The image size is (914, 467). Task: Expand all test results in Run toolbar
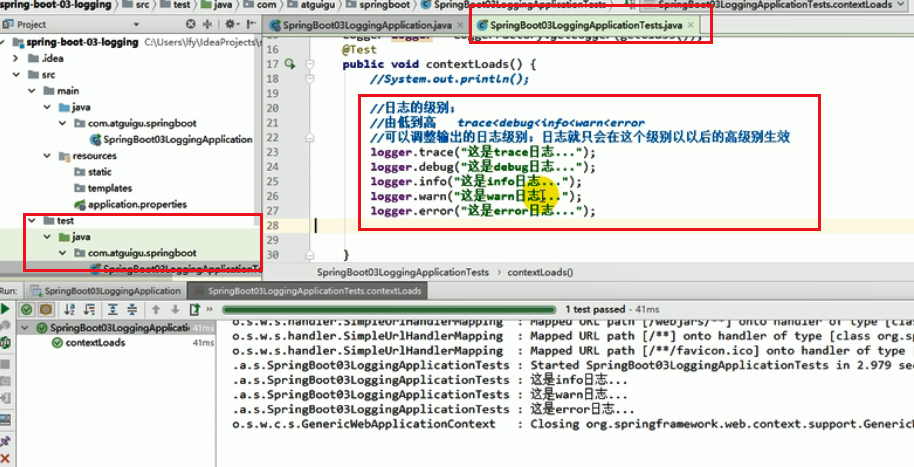click(113, 309)
